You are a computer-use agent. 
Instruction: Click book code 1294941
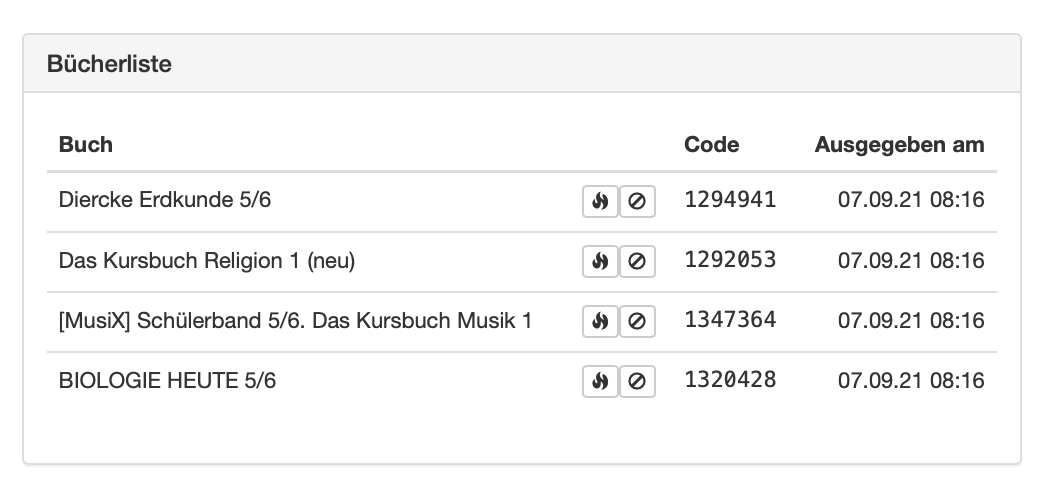pyautogui.click(x=730, y=200)
